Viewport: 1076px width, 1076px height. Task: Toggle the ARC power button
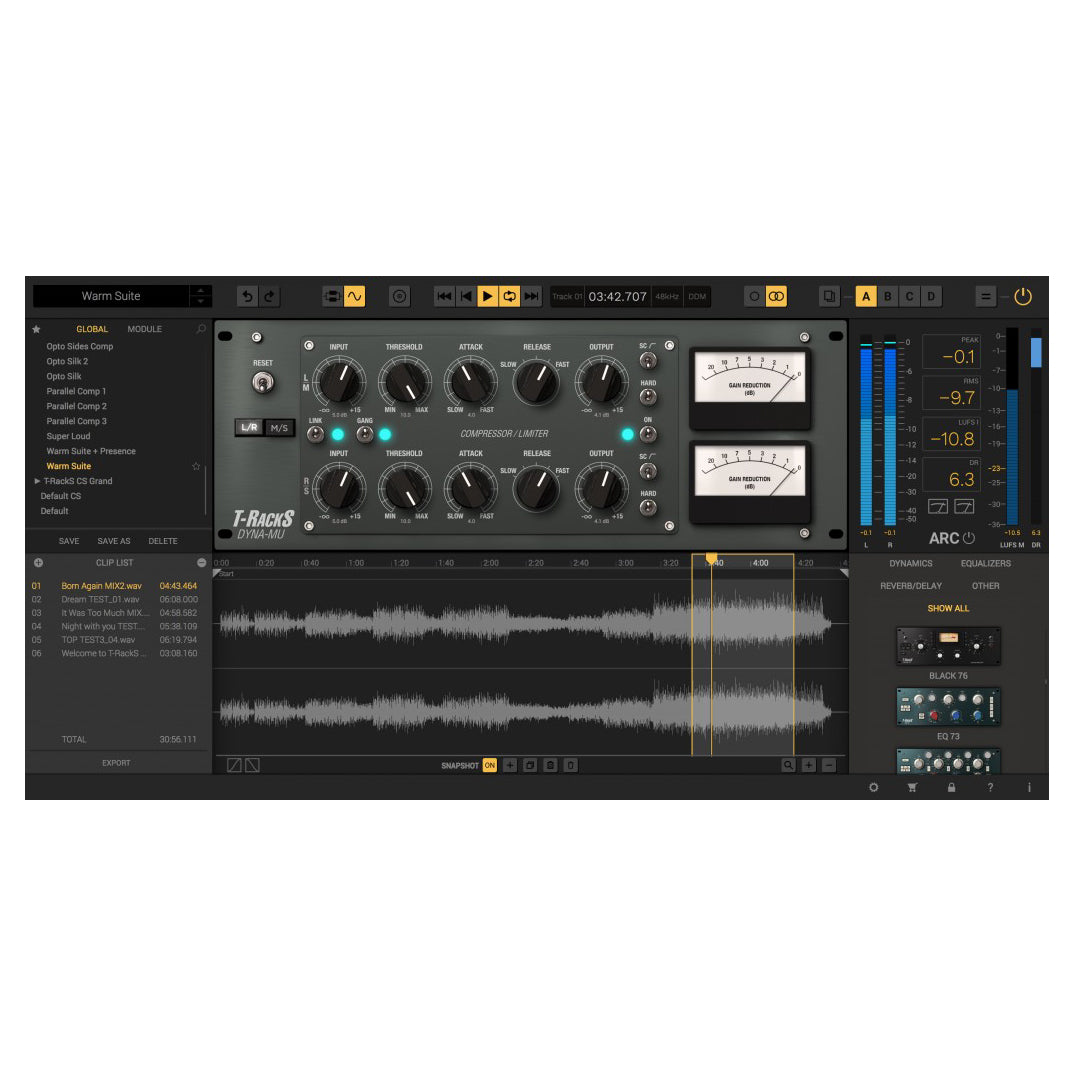pos(968,539)
